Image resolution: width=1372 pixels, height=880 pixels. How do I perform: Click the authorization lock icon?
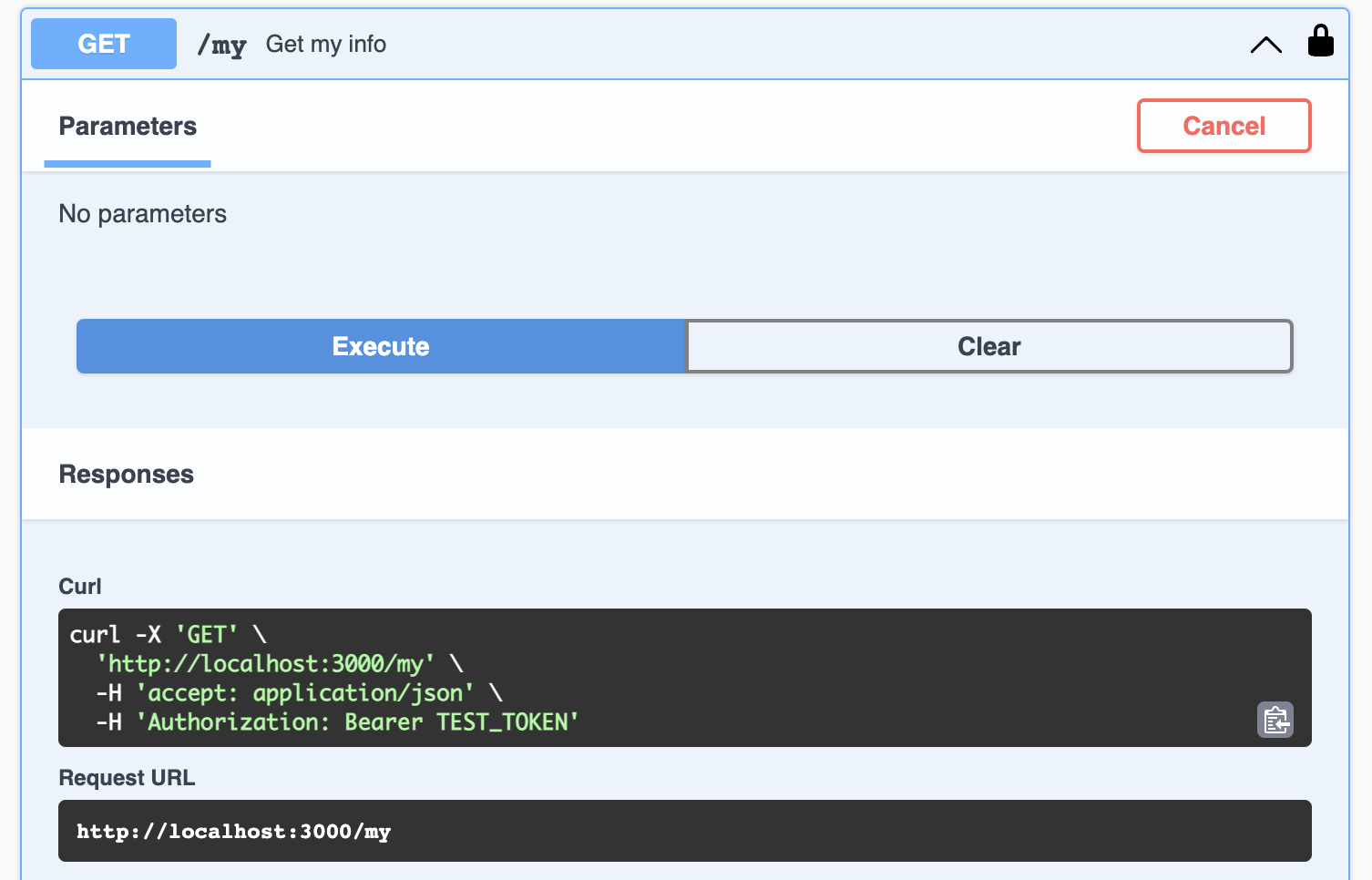tap(1320, 42)
